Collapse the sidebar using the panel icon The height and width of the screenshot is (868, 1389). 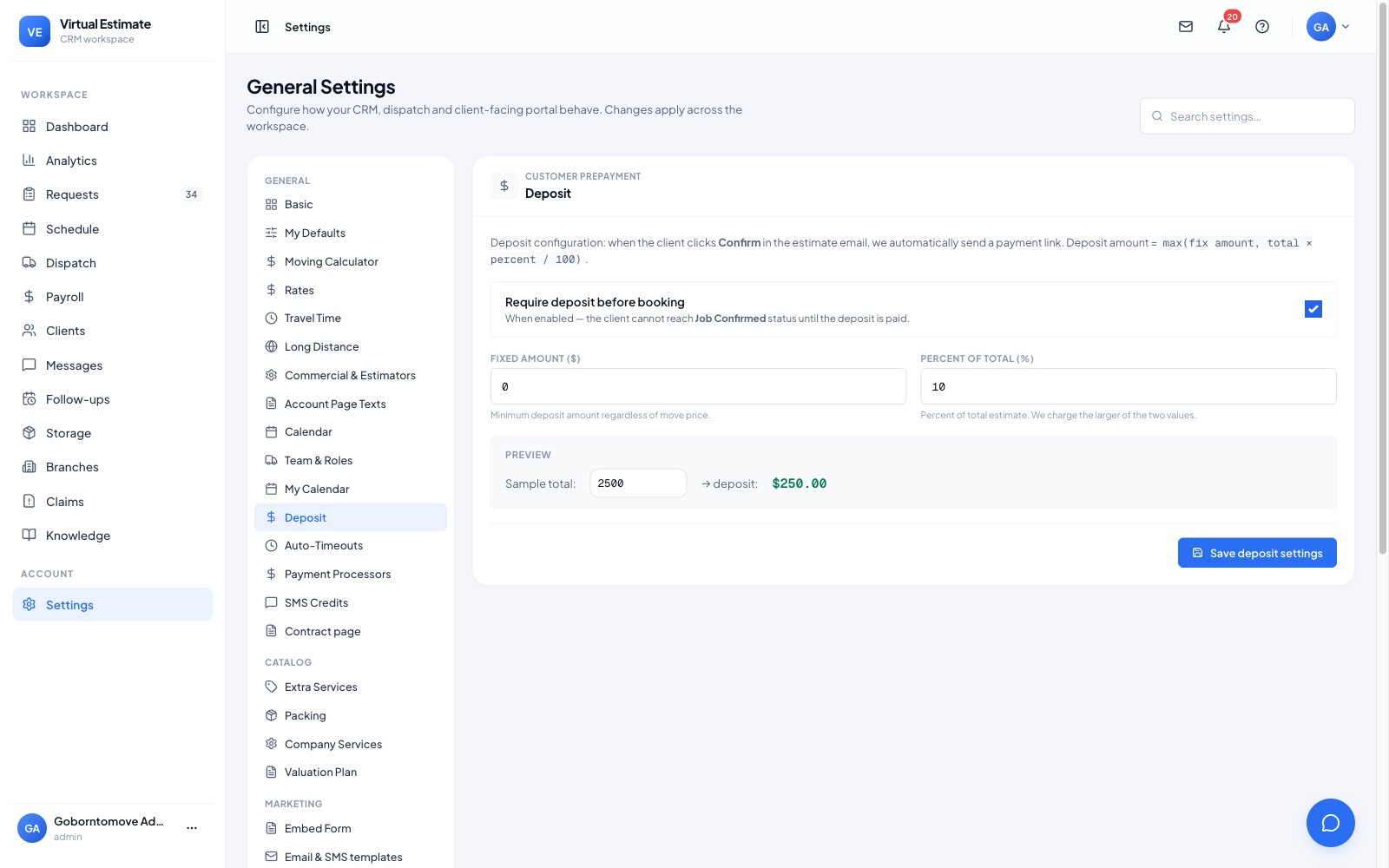click(x=262, y=27)
